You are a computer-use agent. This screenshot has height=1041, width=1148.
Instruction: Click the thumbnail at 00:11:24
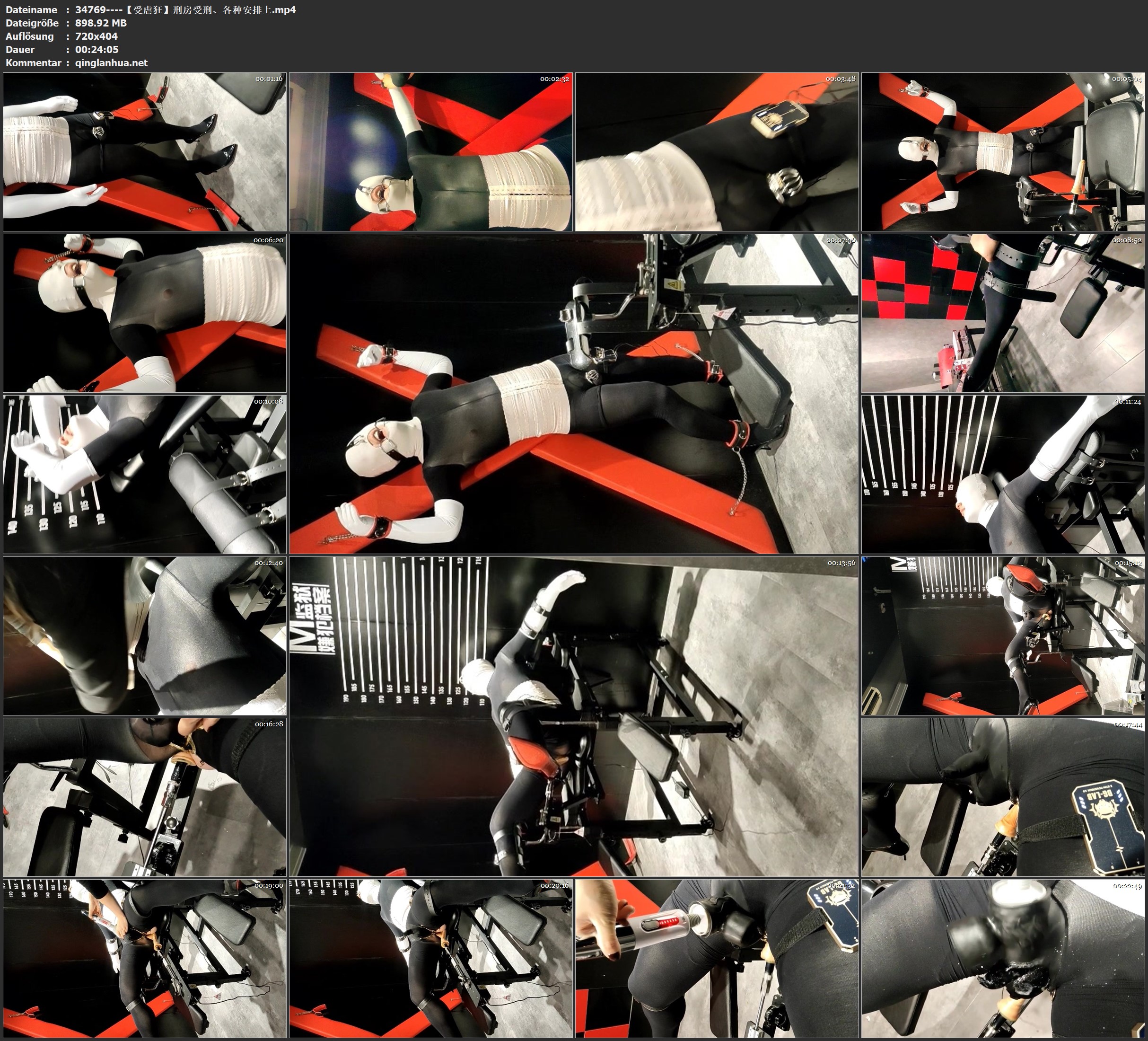pos(1003,474)
